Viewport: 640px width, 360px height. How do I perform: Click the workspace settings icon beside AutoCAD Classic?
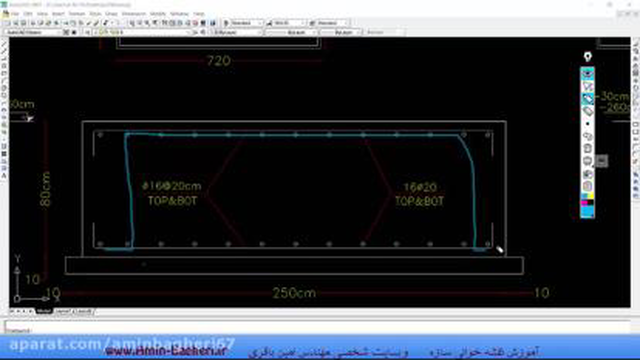point(66,32)
